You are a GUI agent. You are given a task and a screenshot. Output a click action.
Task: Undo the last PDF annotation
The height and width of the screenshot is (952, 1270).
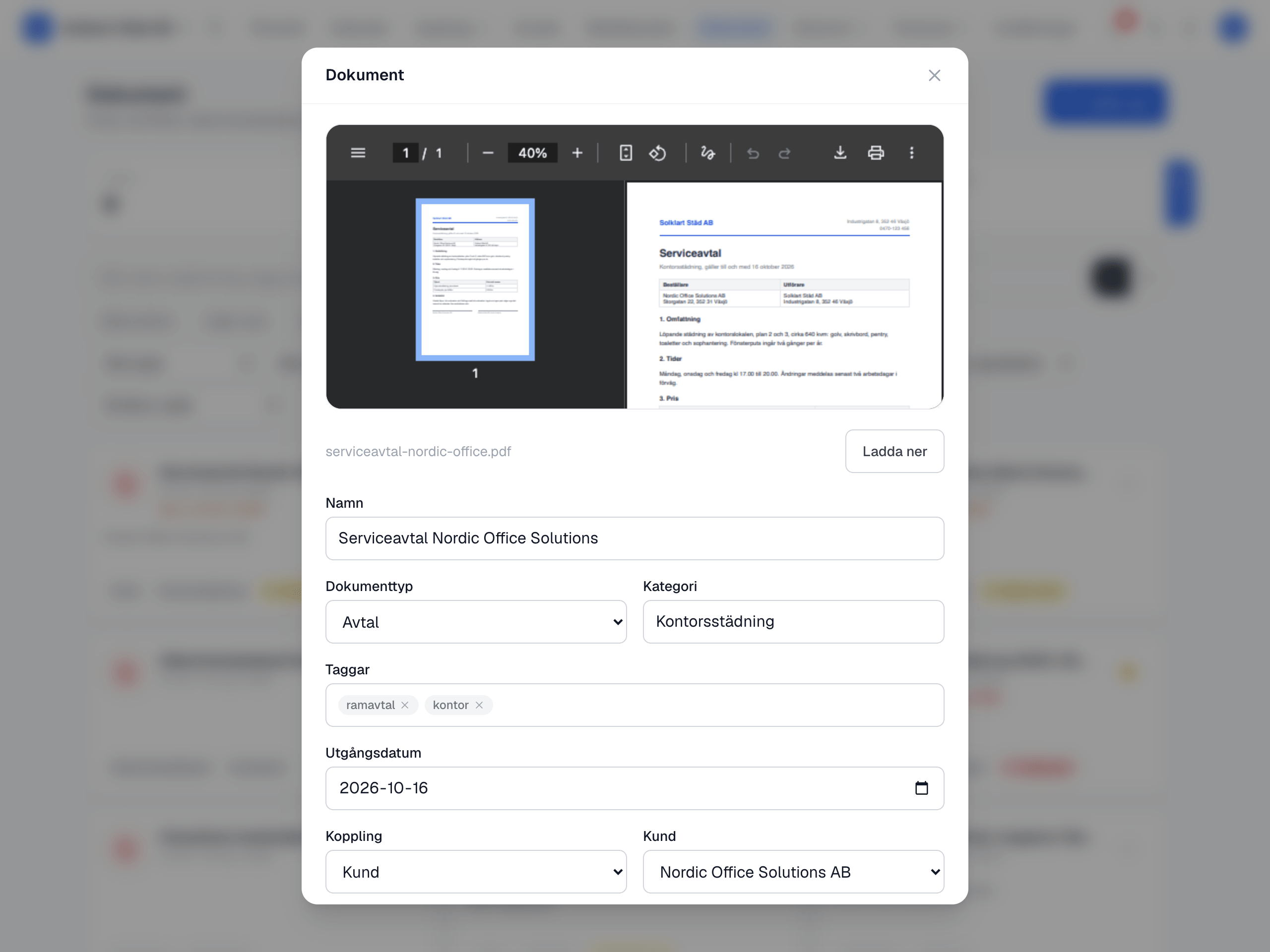point(753,153)
